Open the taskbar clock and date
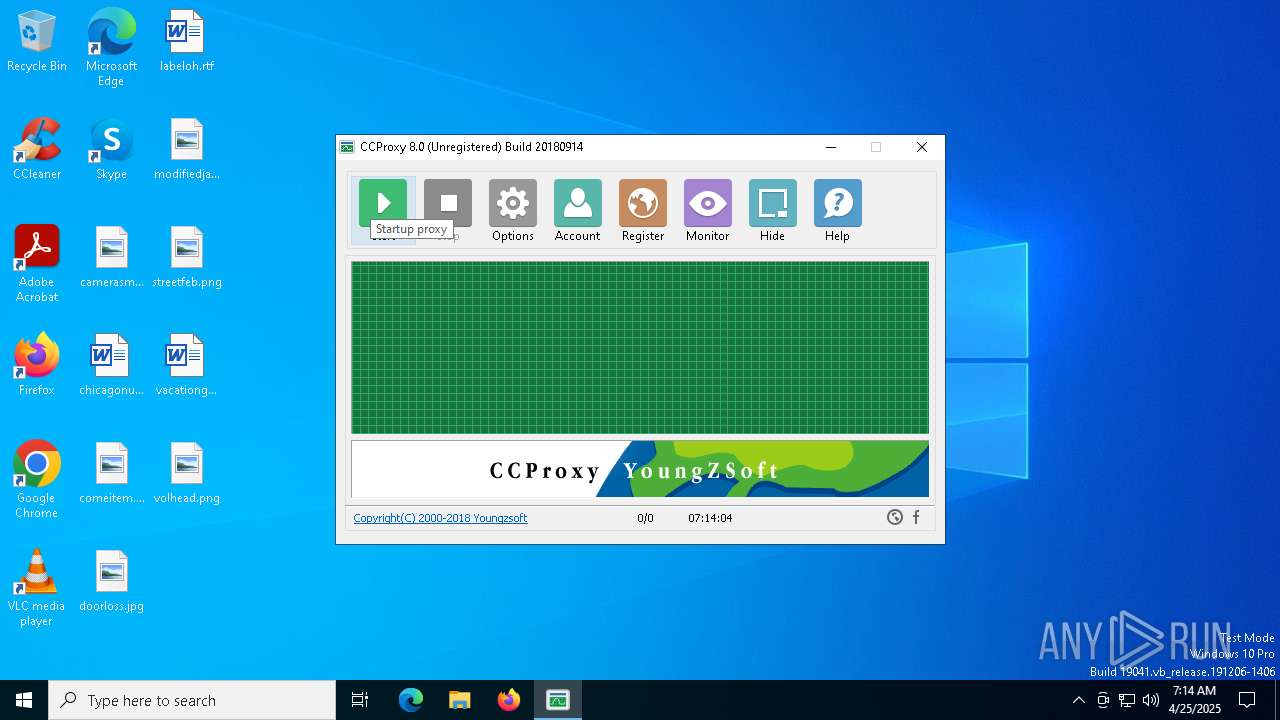Image resolution: width=1280 pixels, height=720 pixels. point(1195,700)
